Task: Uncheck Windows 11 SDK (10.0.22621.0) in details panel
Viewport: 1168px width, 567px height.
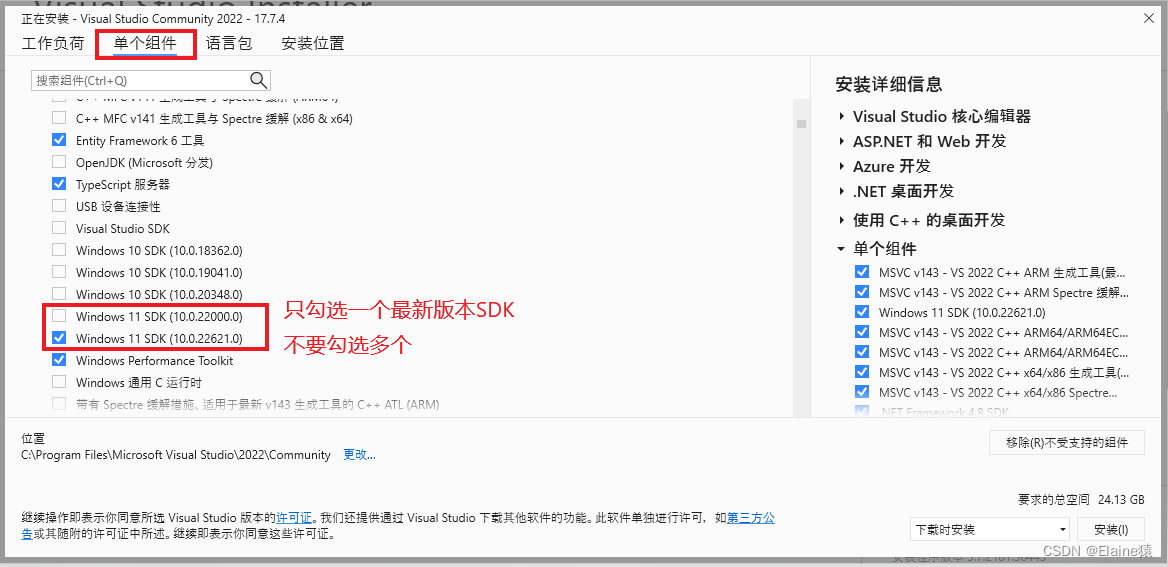Action: (x=862, y=311)
